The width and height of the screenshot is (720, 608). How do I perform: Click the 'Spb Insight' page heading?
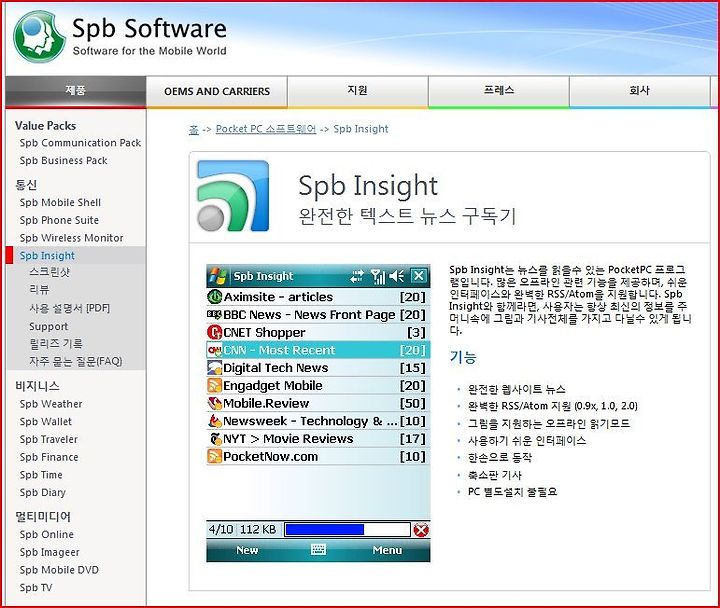pyautogui.click(x=368, y=186)
